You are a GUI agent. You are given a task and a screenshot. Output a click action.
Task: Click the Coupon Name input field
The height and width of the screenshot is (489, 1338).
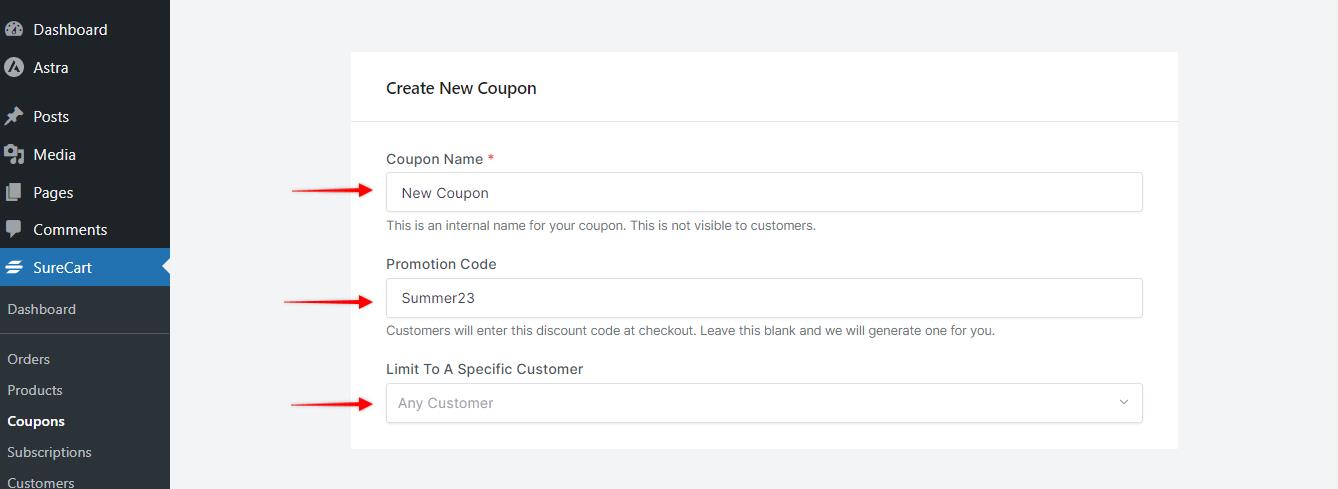[x=764, y=192]
